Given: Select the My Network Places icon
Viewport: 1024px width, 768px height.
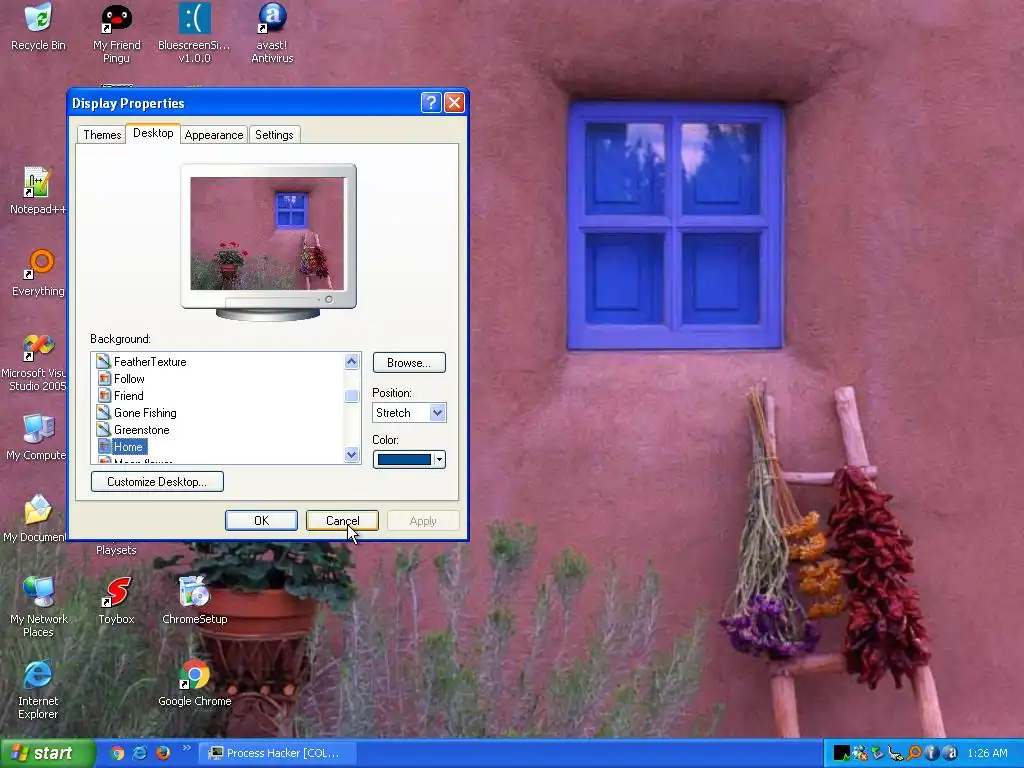Looking at the screenshot, I should tap(38, 607).
